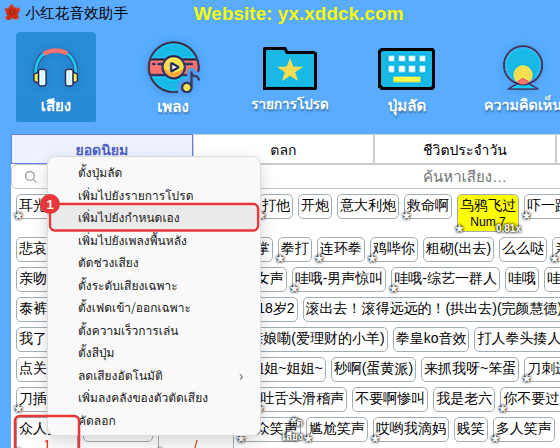
Task: Choose ตั้งระดับเสียงเฉพาะ menu entry
Action: (x=154, y=285)
